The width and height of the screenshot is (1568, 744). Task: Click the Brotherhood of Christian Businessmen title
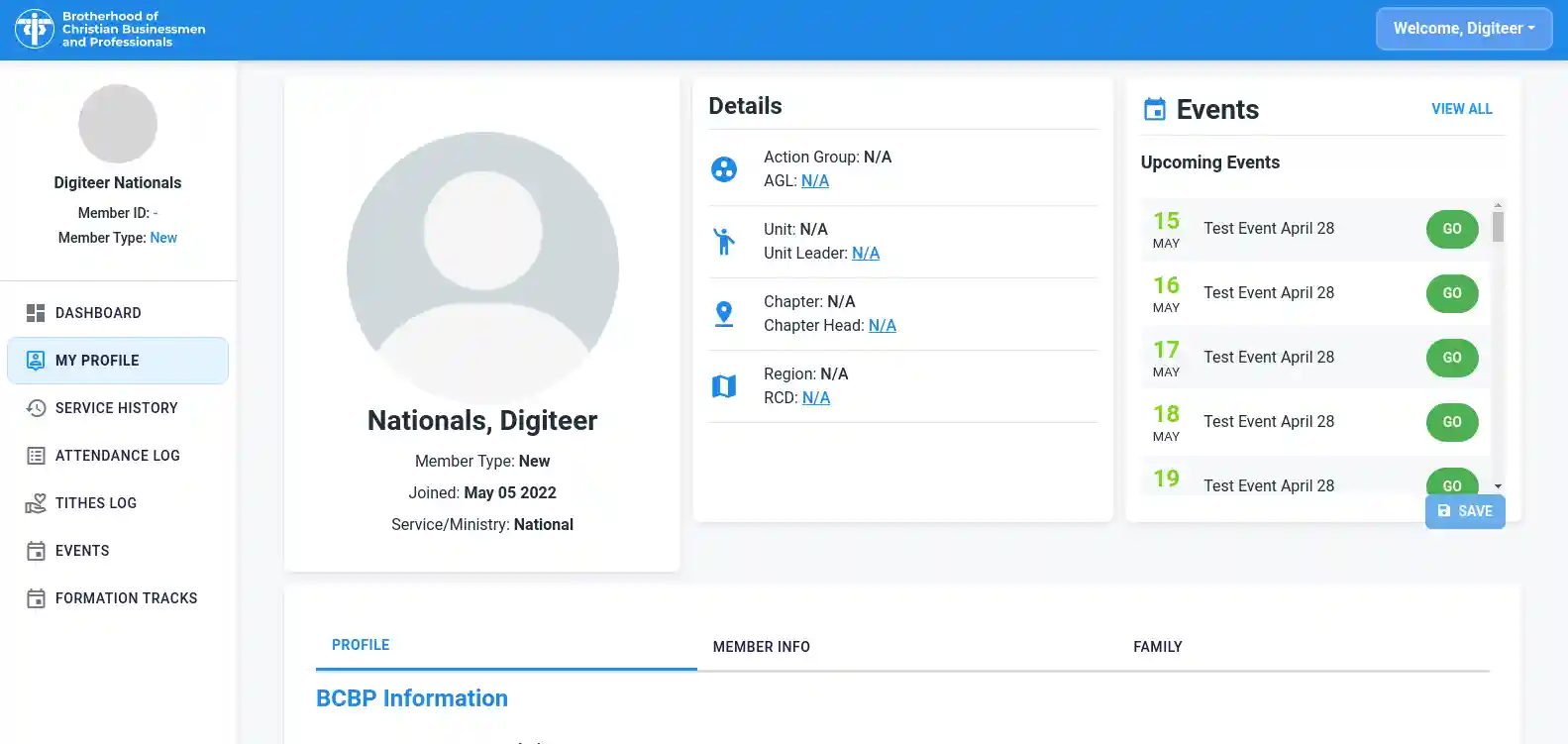click(x=134, y=30)
